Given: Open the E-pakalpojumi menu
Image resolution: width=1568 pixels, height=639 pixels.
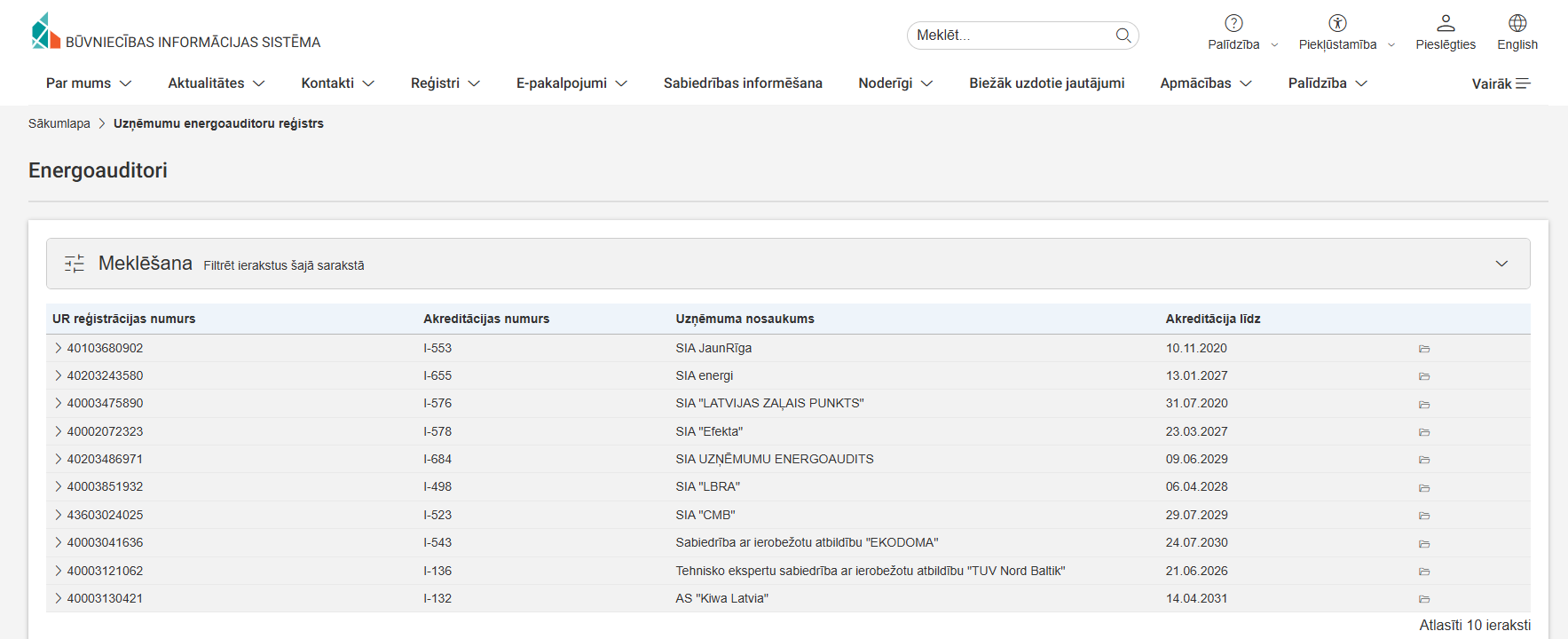Looking at the screenshot, I should [571, 83].
